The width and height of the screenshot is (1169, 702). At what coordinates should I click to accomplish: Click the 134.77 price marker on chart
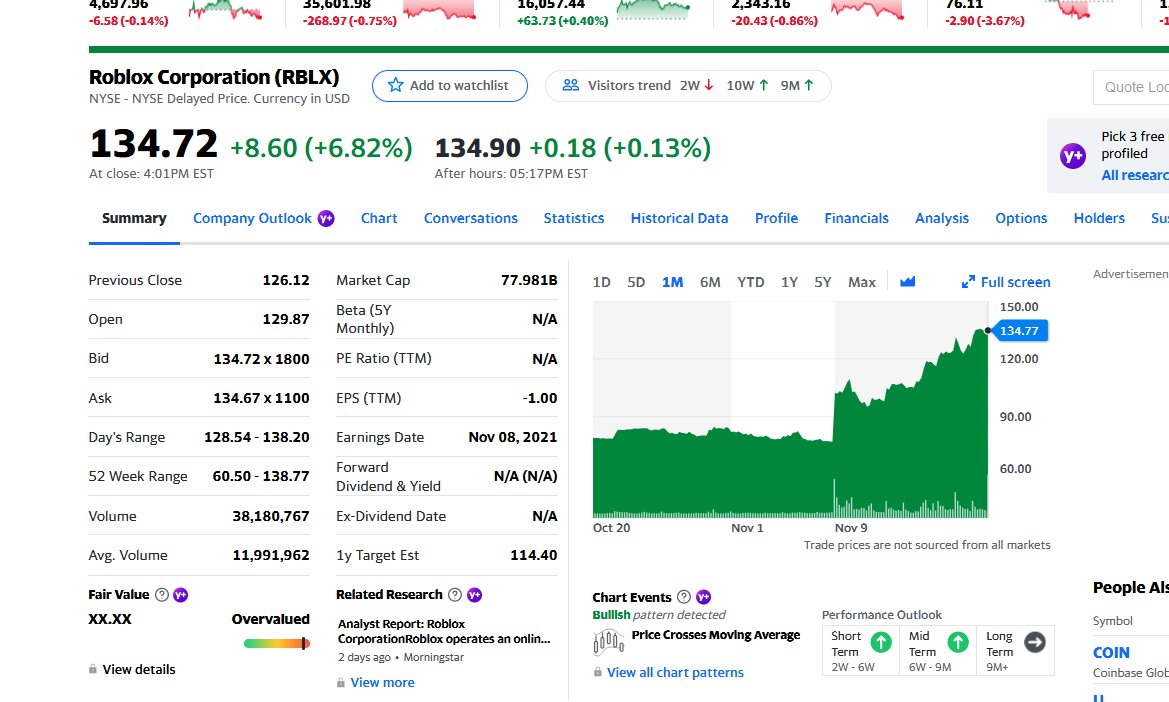1020,330
